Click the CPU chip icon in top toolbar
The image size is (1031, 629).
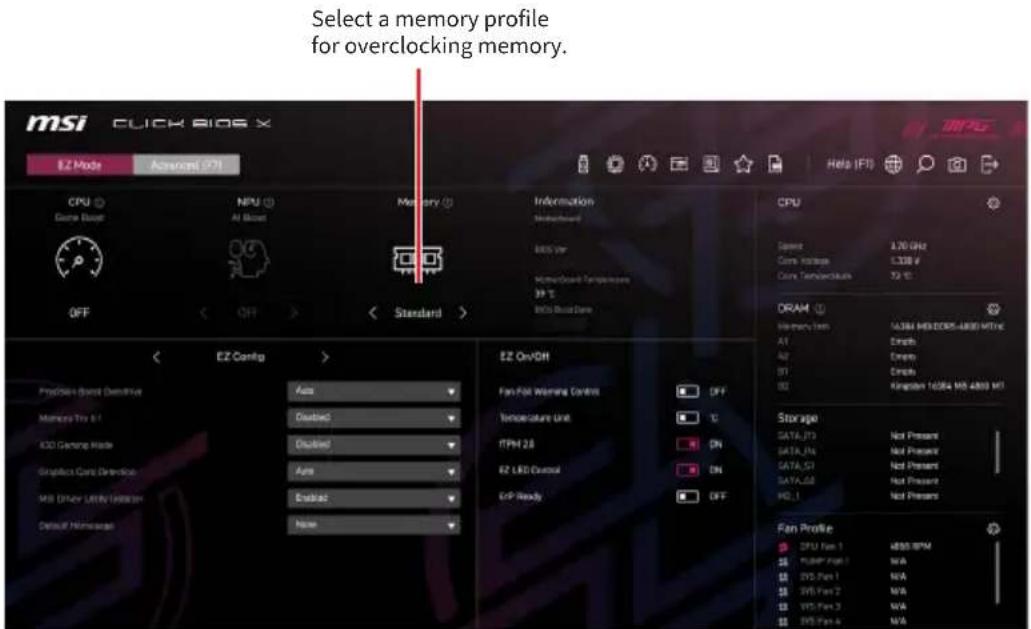(615, 164)
